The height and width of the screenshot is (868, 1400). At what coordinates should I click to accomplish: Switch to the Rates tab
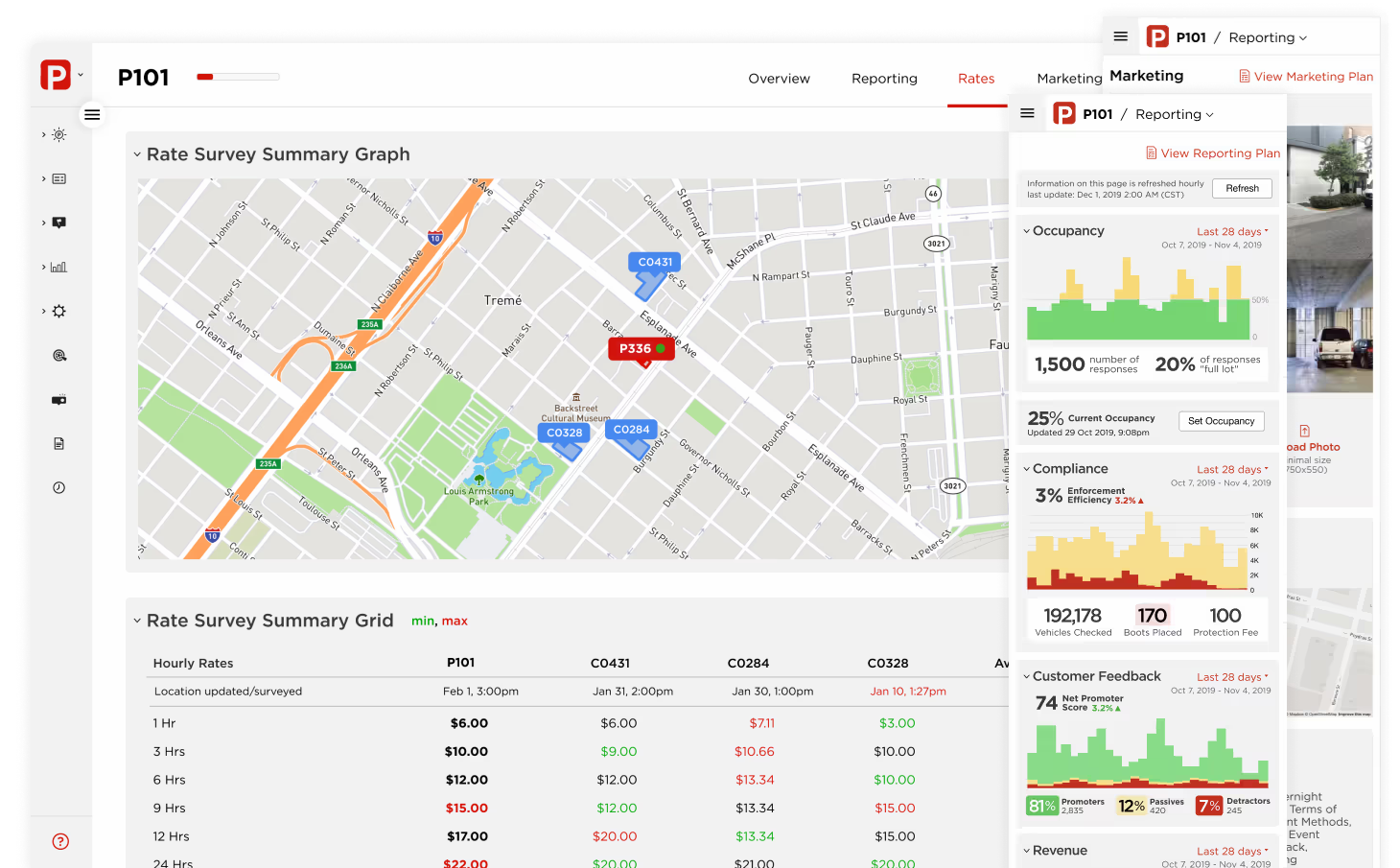point(976,79)
